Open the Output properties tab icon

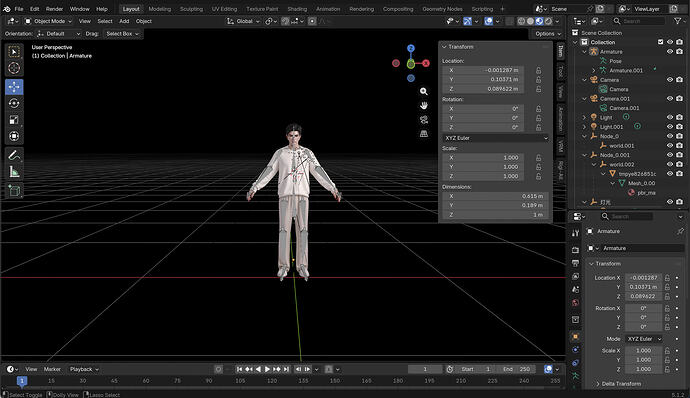pos(575,263)
